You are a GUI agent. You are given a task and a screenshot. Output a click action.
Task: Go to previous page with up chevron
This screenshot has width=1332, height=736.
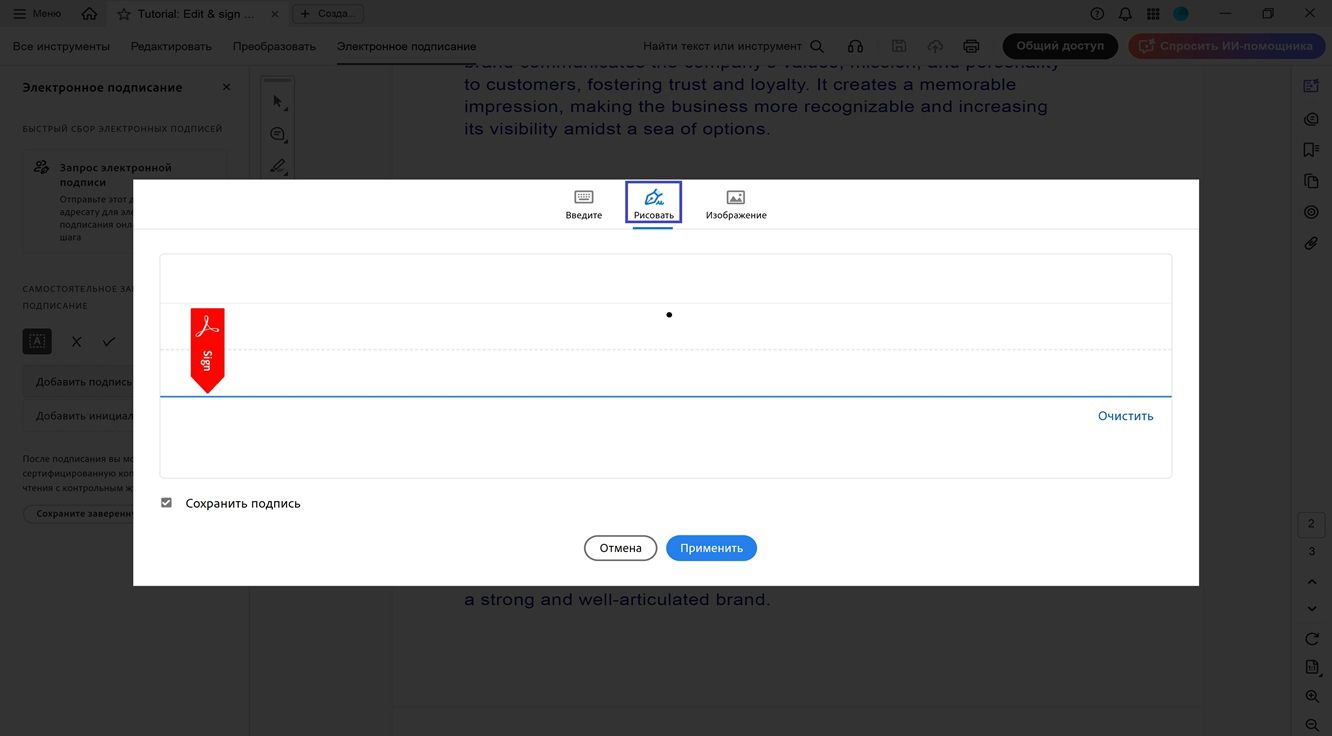click(x=1312, y=581)
